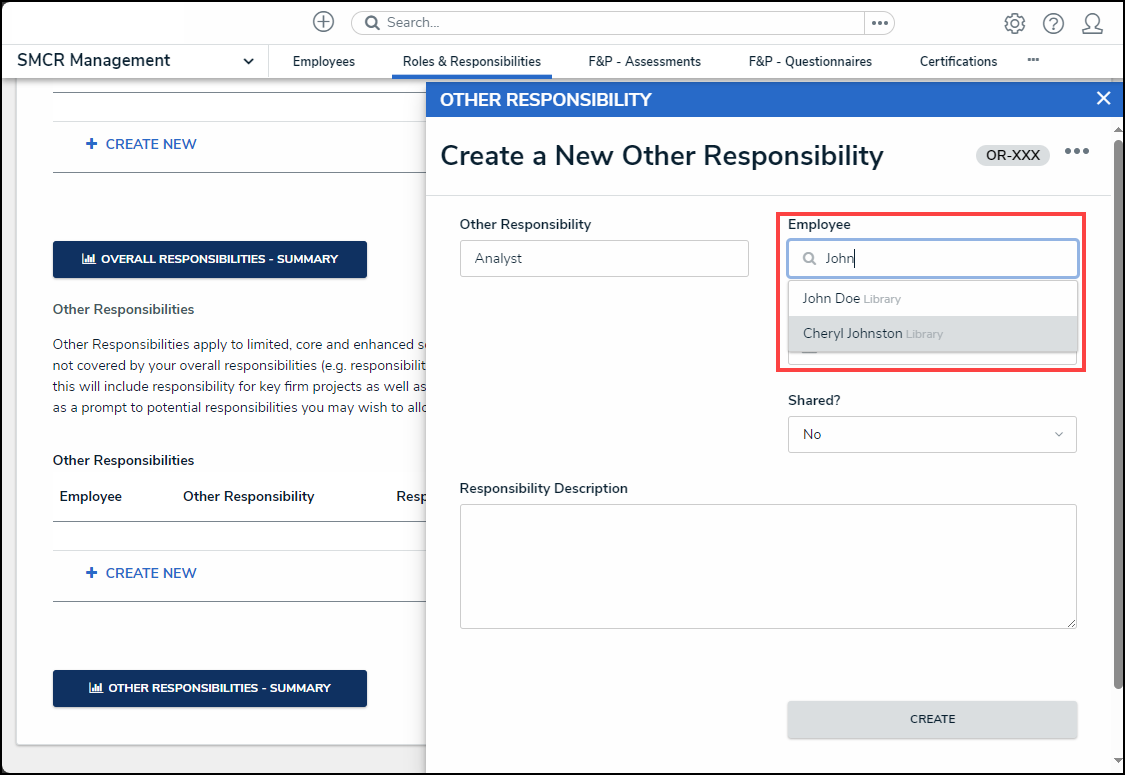Close the Other Responsibility panel
1125x775 pixels.
point(1103,98)
